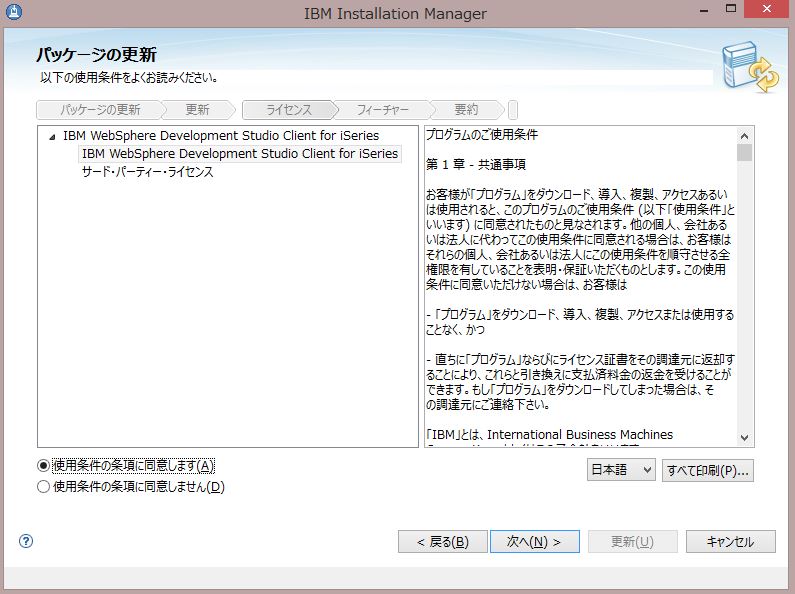Viewport: 795px width, 594px height.
Task: Click the 更新(U) button
Action: [x=632, y=542]
